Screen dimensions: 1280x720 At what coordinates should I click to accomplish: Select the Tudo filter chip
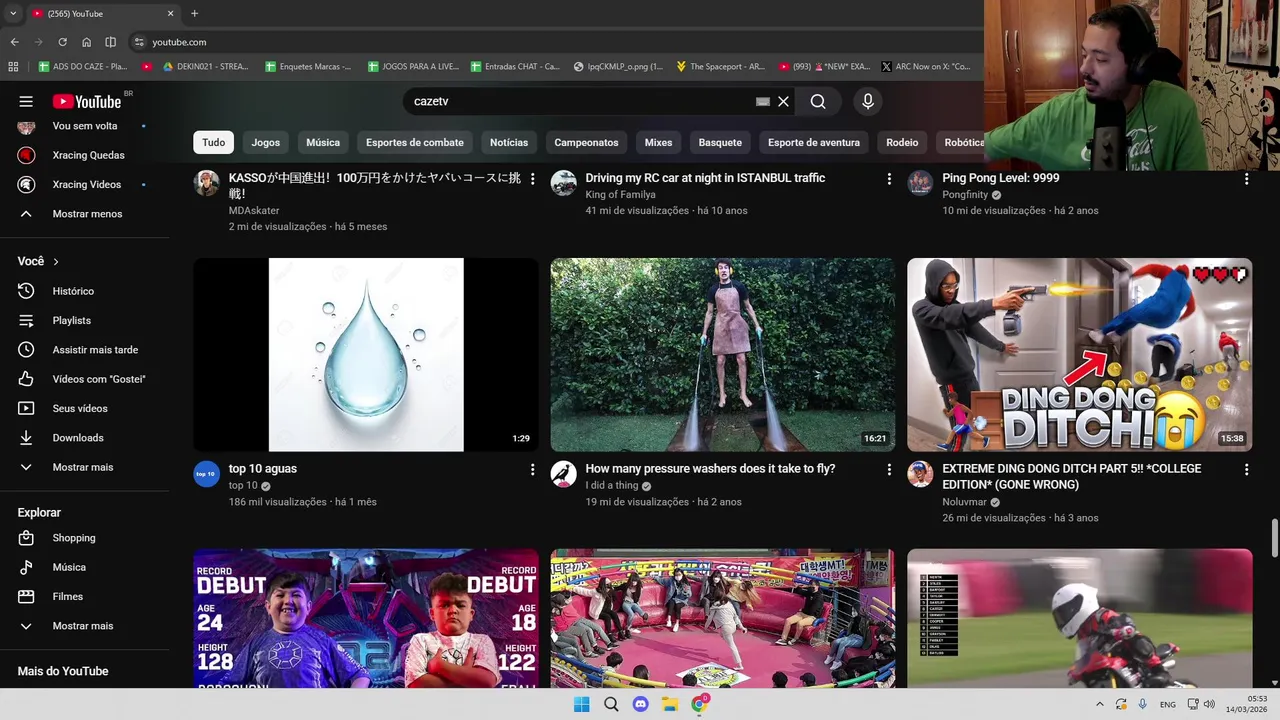[213, 142]
